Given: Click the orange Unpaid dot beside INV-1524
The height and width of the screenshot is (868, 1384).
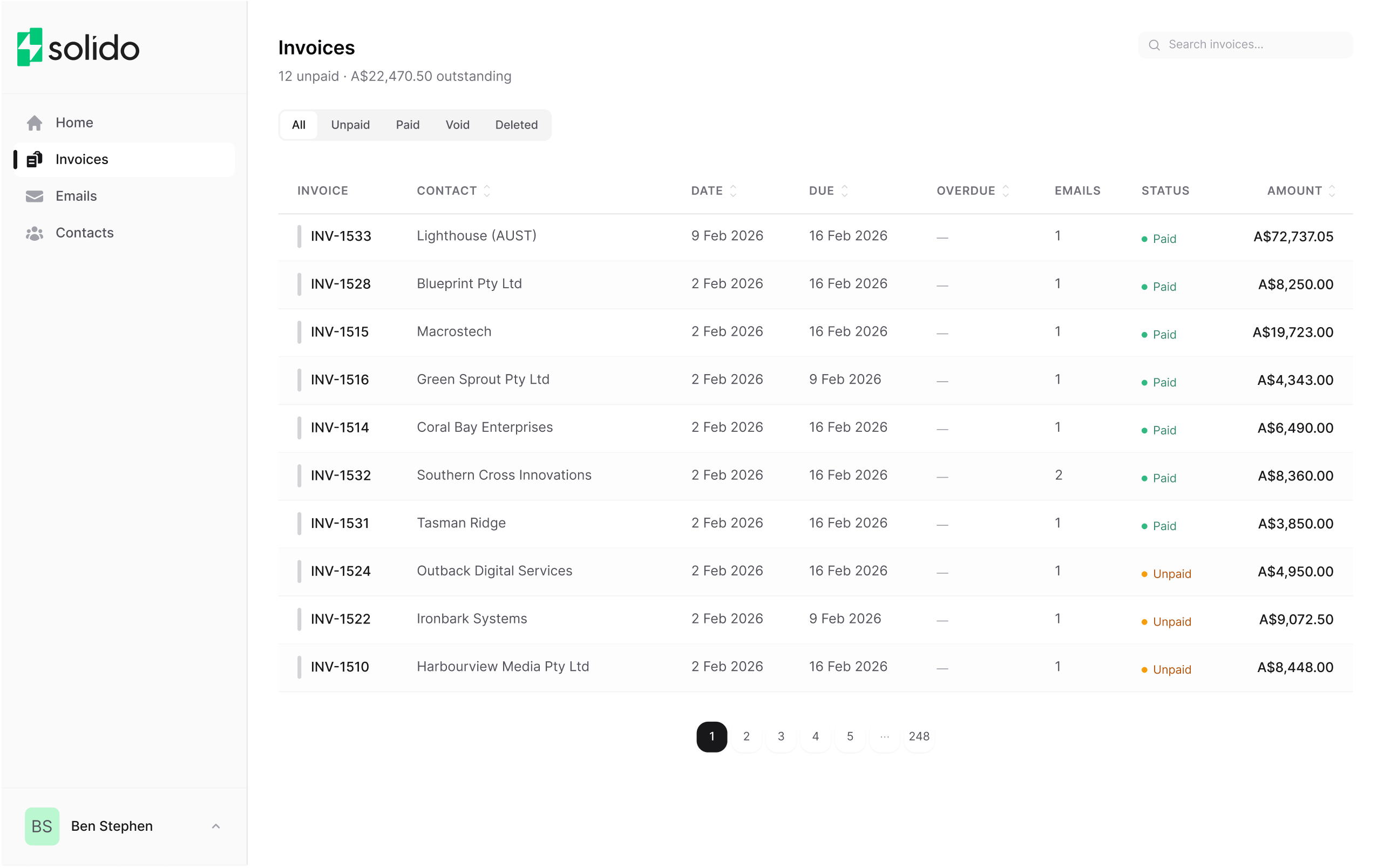Looking at the screenshot, I should coord(1146,573).
